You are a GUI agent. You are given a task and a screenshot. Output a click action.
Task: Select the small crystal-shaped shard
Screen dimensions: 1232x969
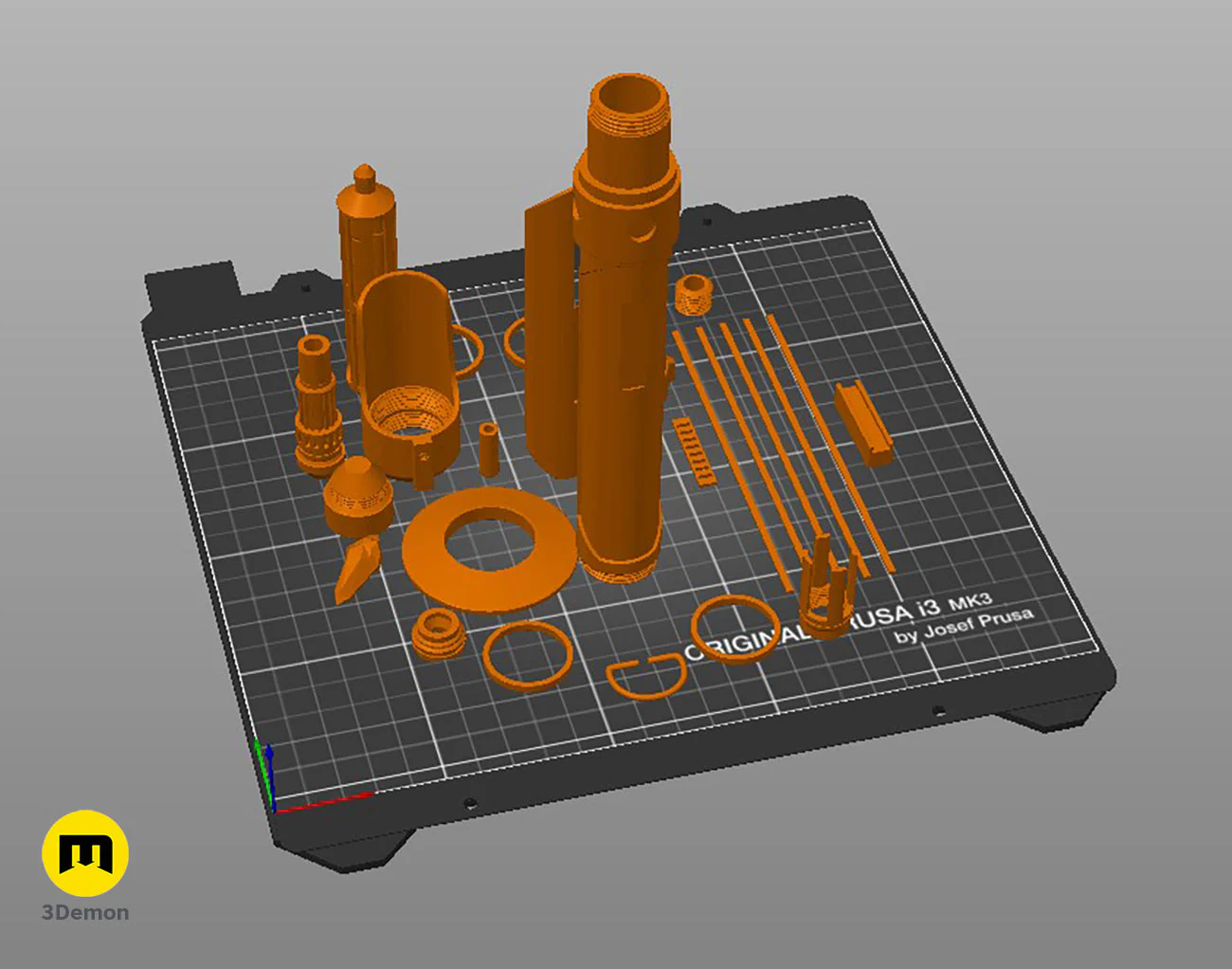click(355, 569)
